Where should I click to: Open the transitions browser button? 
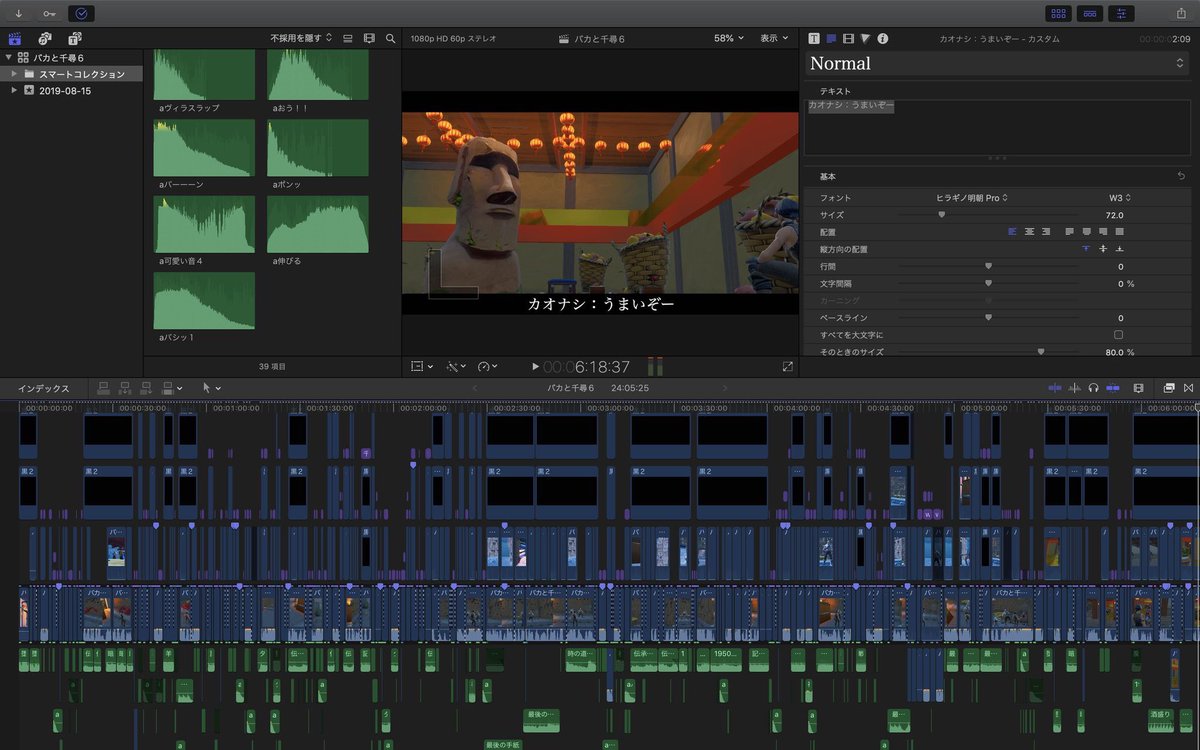click(x=1188, y=388)
